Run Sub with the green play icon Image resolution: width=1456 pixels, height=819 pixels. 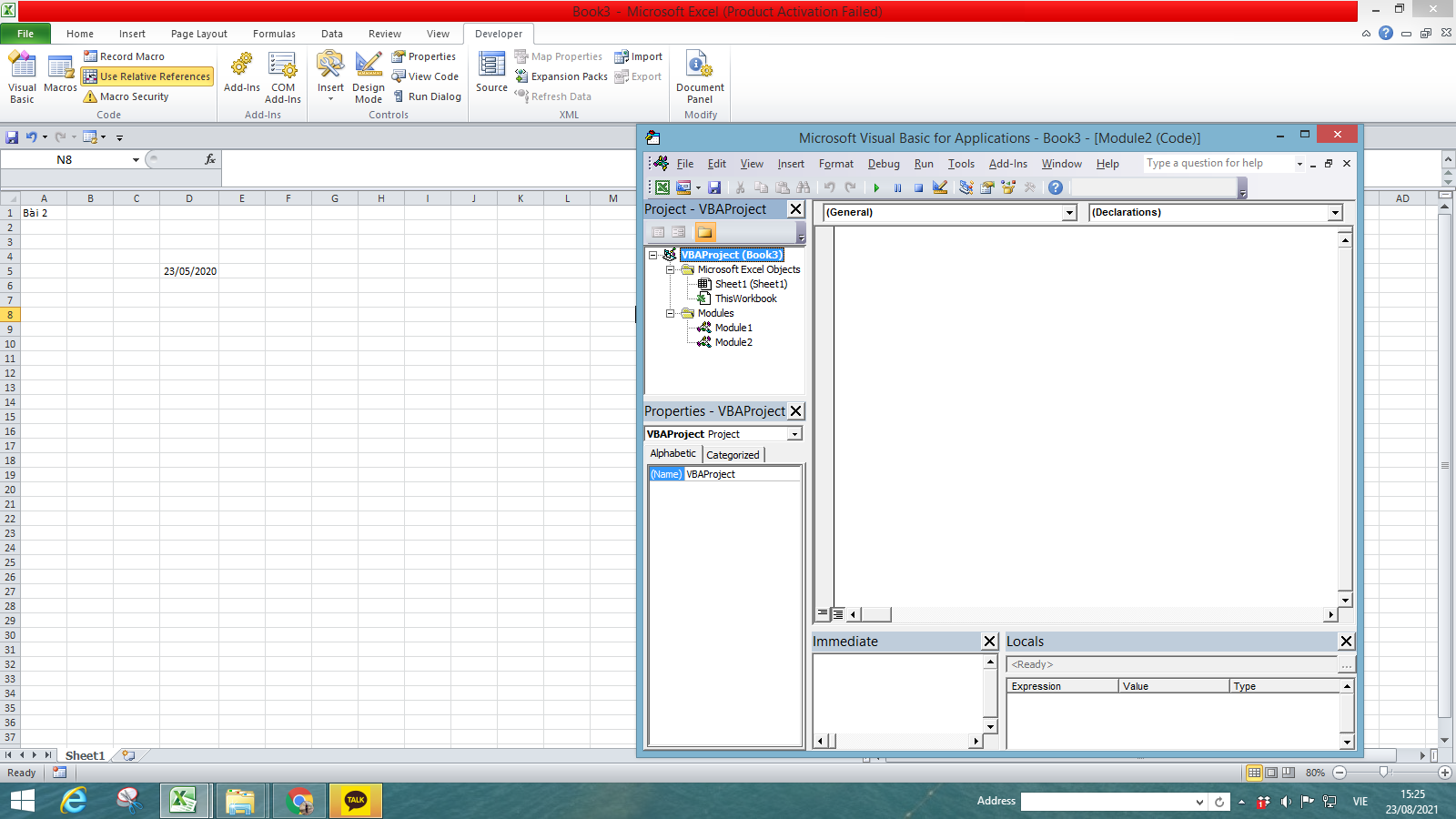click(876, 187)
